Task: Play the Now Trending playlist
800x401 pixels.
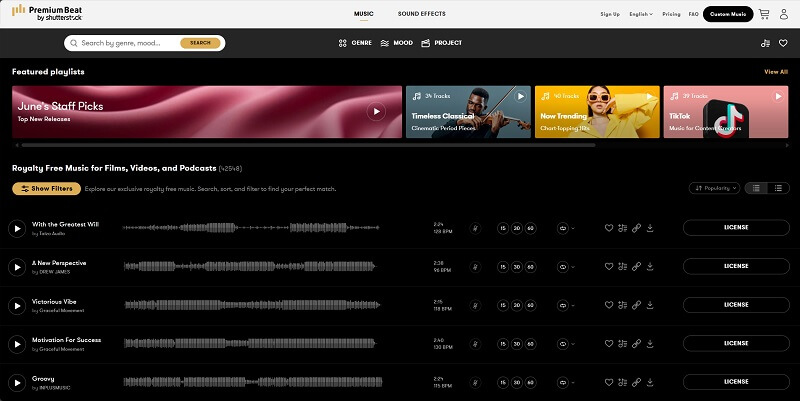Action: click(x=649, y=96)
